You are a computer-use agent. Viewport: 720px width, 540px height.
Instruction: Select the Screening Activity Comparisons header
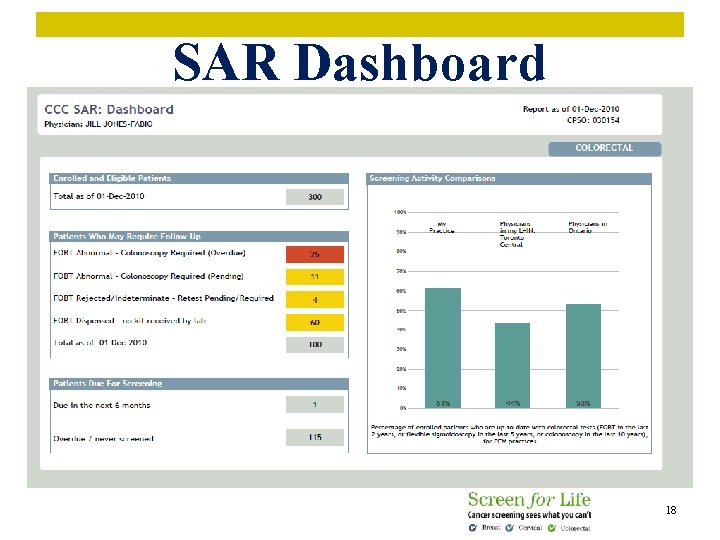(509, 178)
